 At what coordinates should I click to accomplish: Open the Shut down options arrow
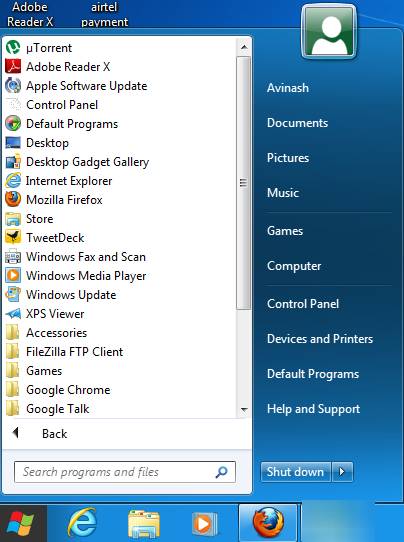click(x=342, y=472)
